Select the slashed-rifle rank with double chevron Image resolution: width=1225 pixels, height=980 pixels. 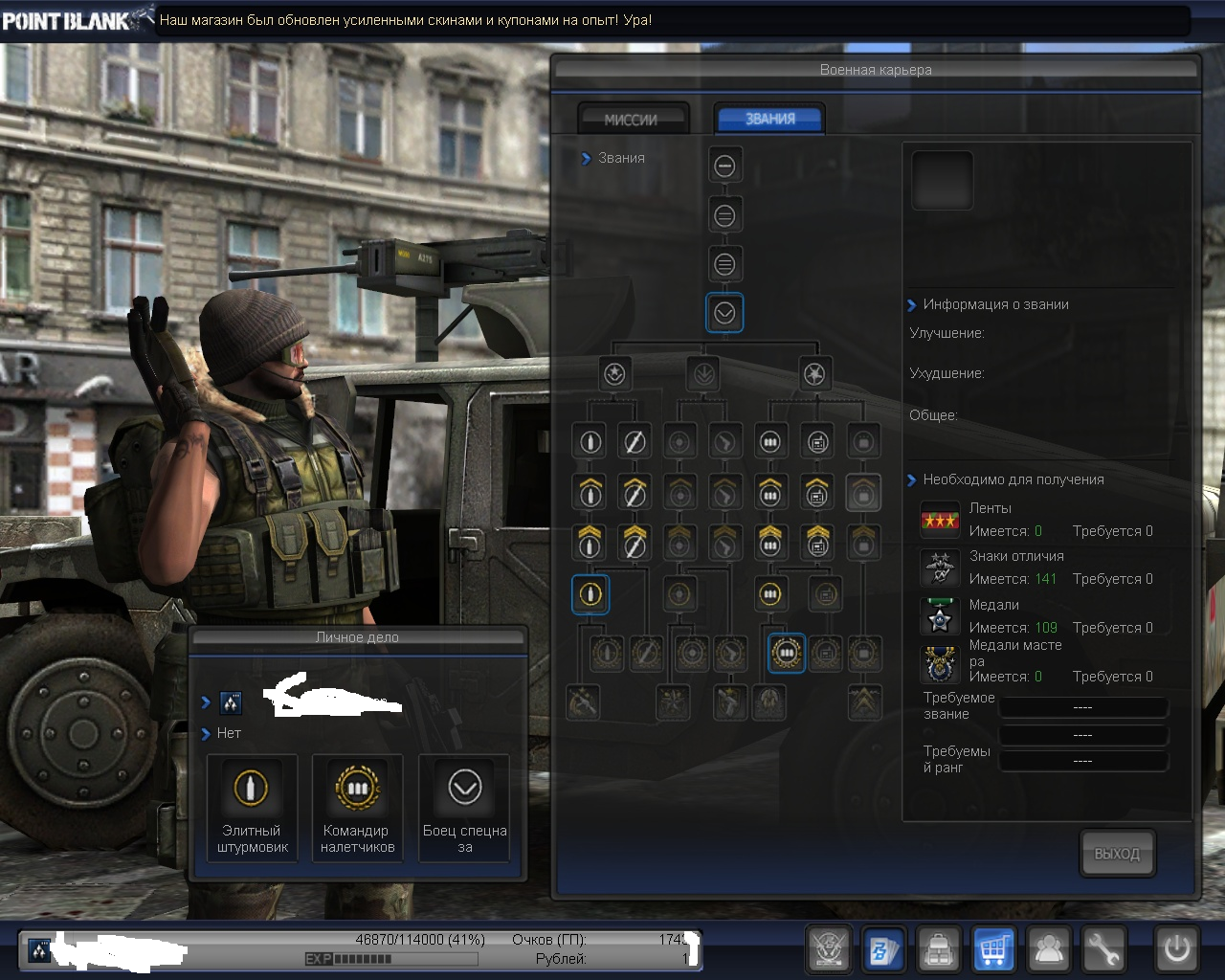[x=634, y=543]
